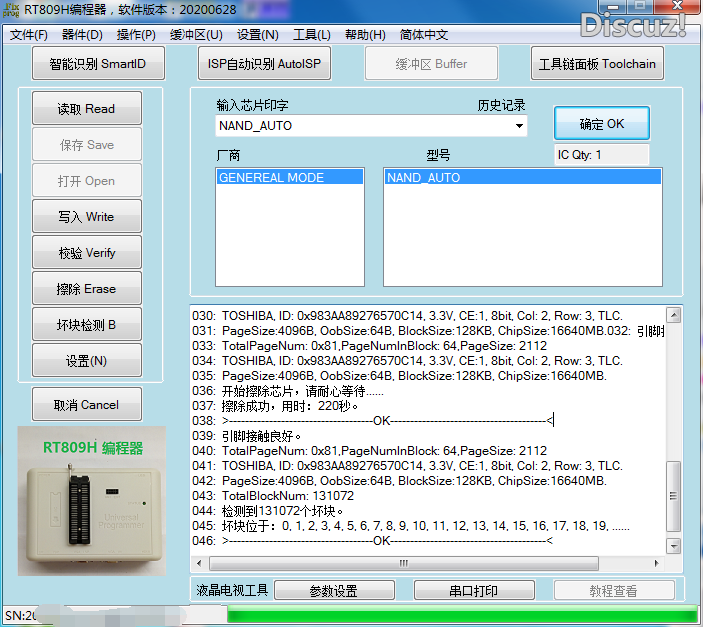Viewport: 703px width, 627px height.
Task: Confirm with 确定 OK button
Action: click(602, 124)
